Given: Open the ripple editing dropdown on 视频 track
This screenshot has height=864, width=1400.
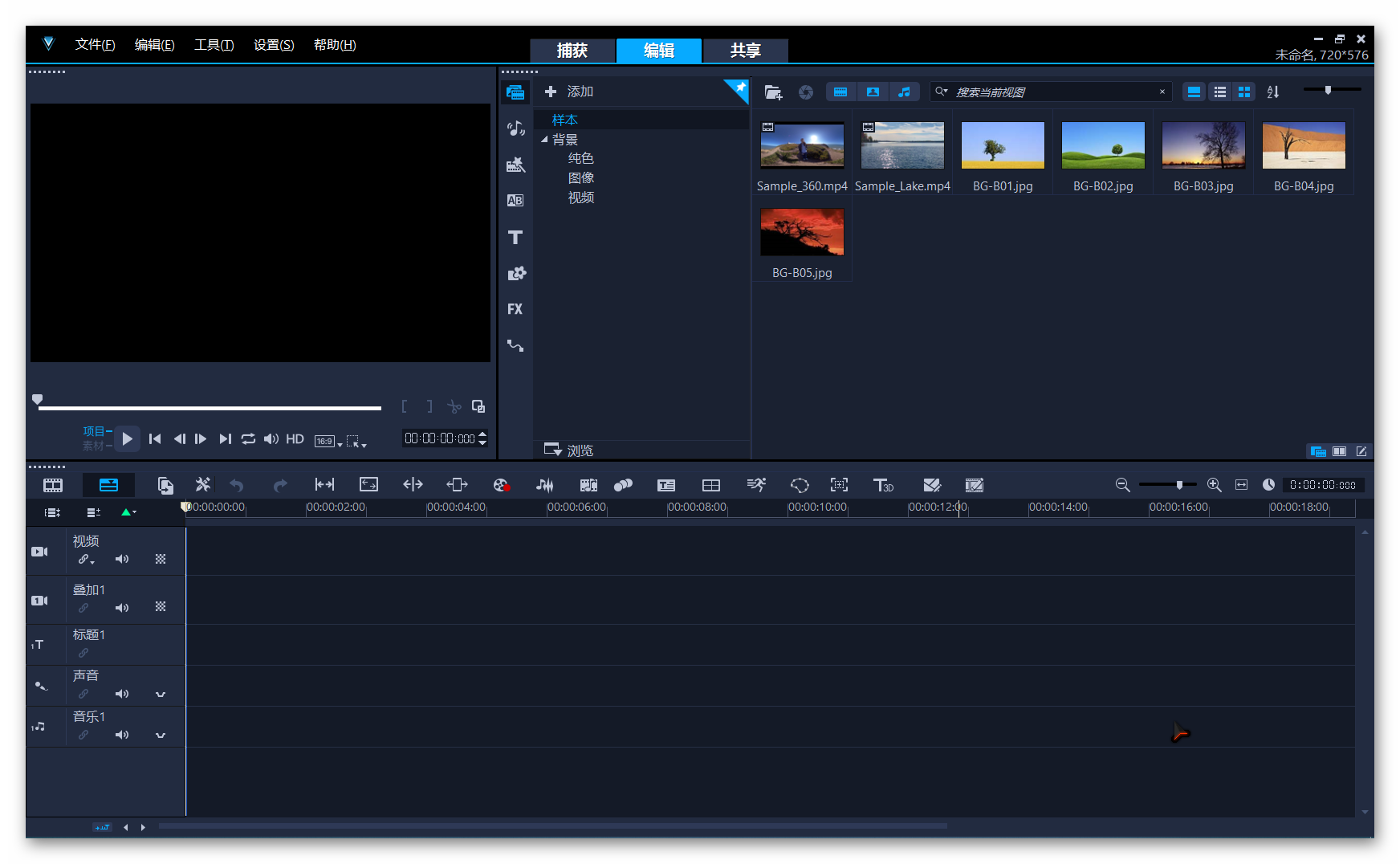Looking at the screenshot, I should 86,559.
